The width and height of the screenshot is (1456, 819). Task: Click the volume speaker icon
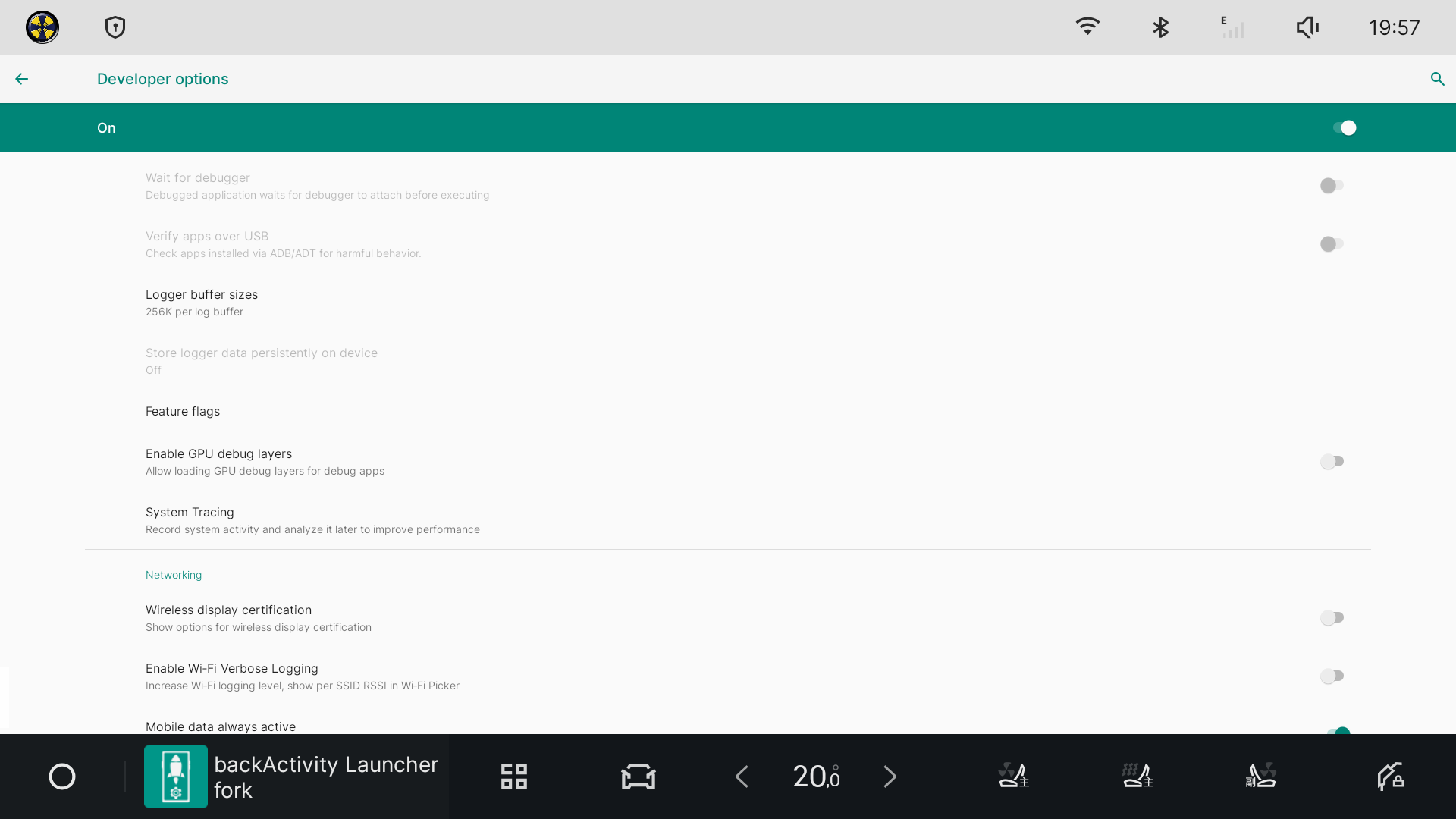tap(1307, 28)
